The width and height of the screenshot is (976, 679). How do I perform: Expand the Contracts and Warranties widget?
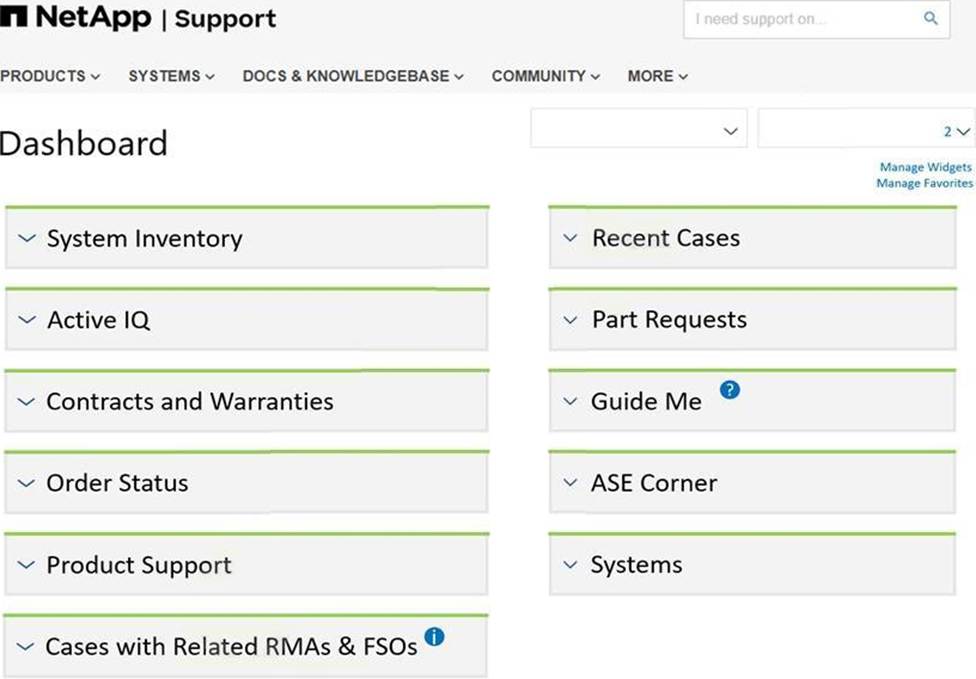pos(27,402)
